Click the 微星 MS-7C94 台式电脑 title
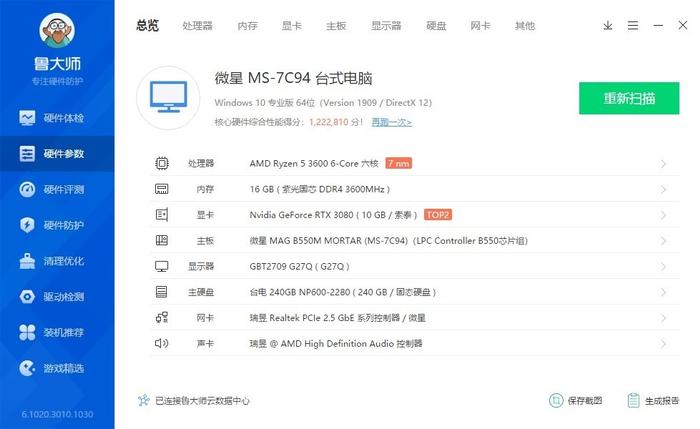This screenshot has height=429, width=700. tap(293, 78)
